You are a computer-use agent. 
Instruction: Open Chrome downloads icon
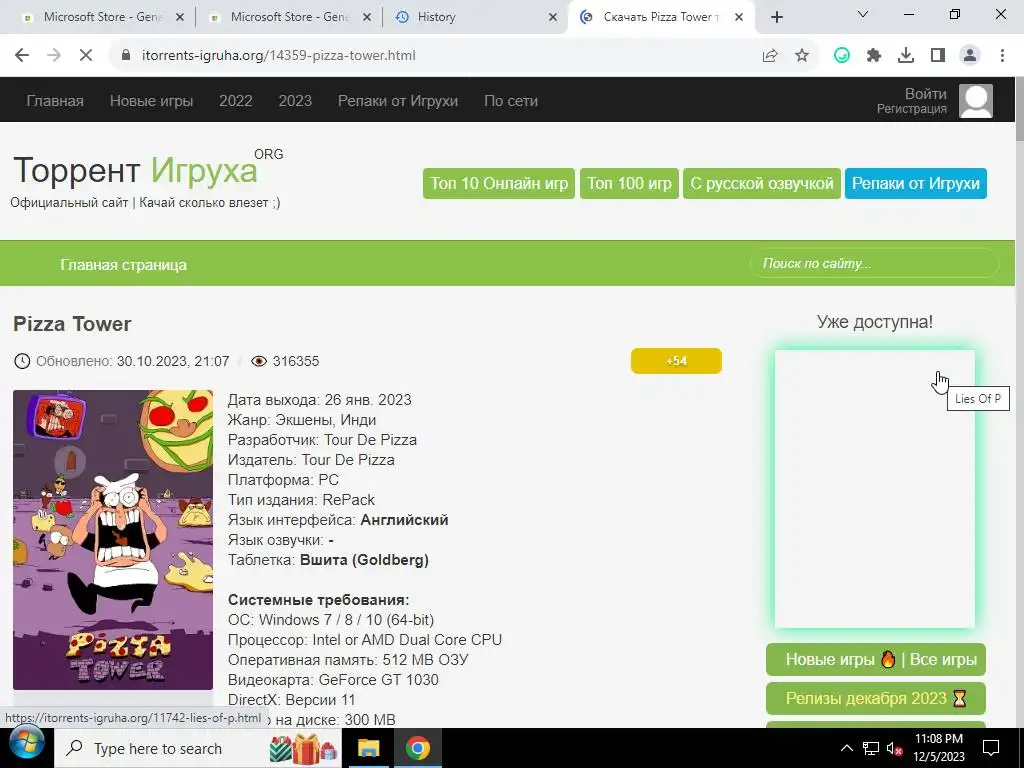pyautogui.click(x=906, y=56)
